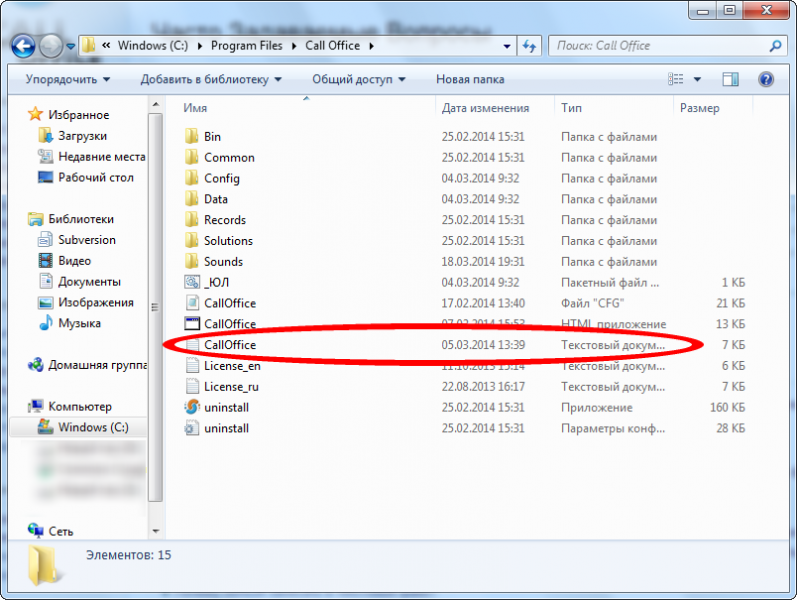Sort by the Размер column header
The height and width of the screenshot is (600, 797).
click(x=699, y=108)
